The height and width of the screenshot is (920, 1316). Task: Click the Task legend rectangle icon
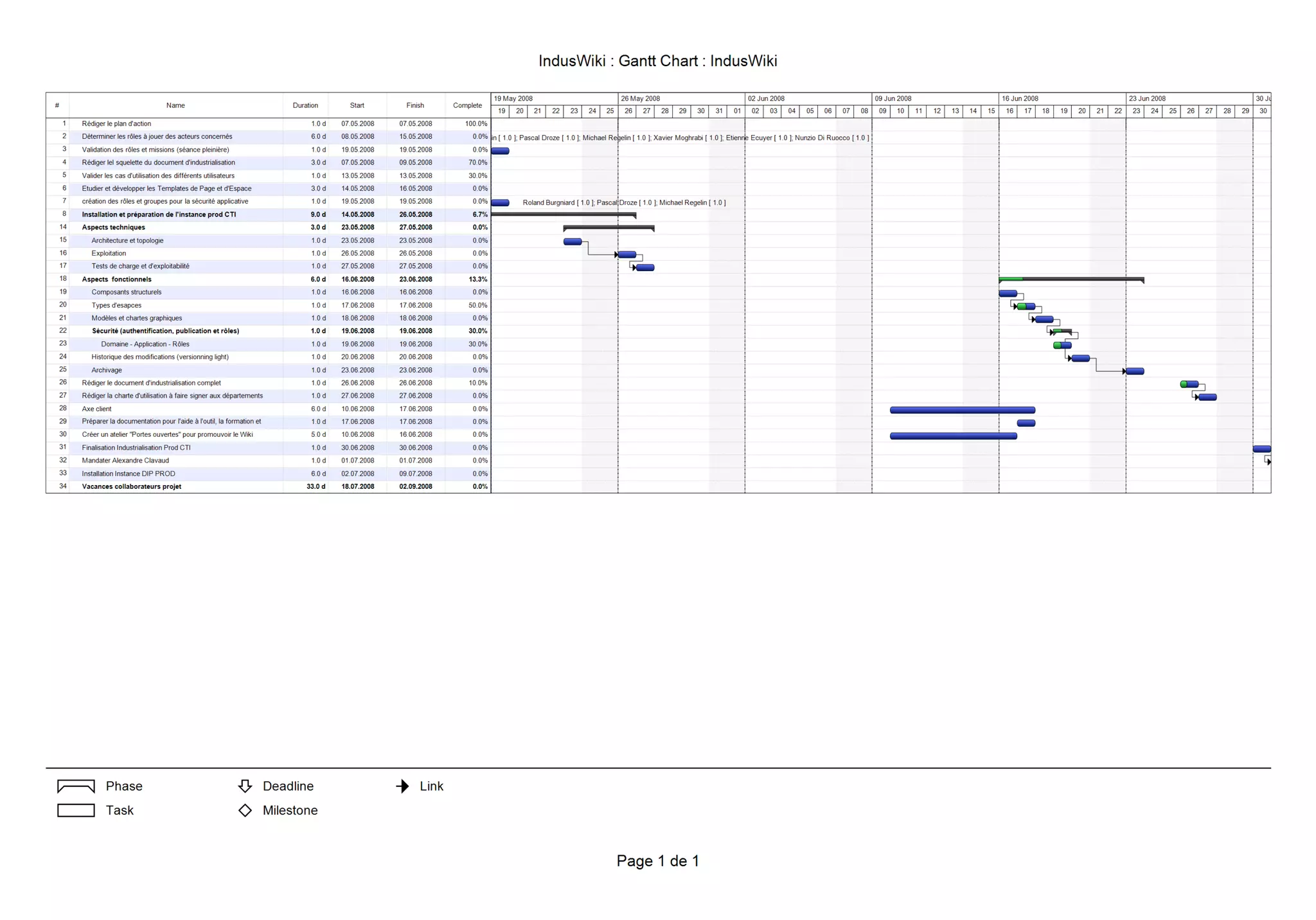pos(76,811)
